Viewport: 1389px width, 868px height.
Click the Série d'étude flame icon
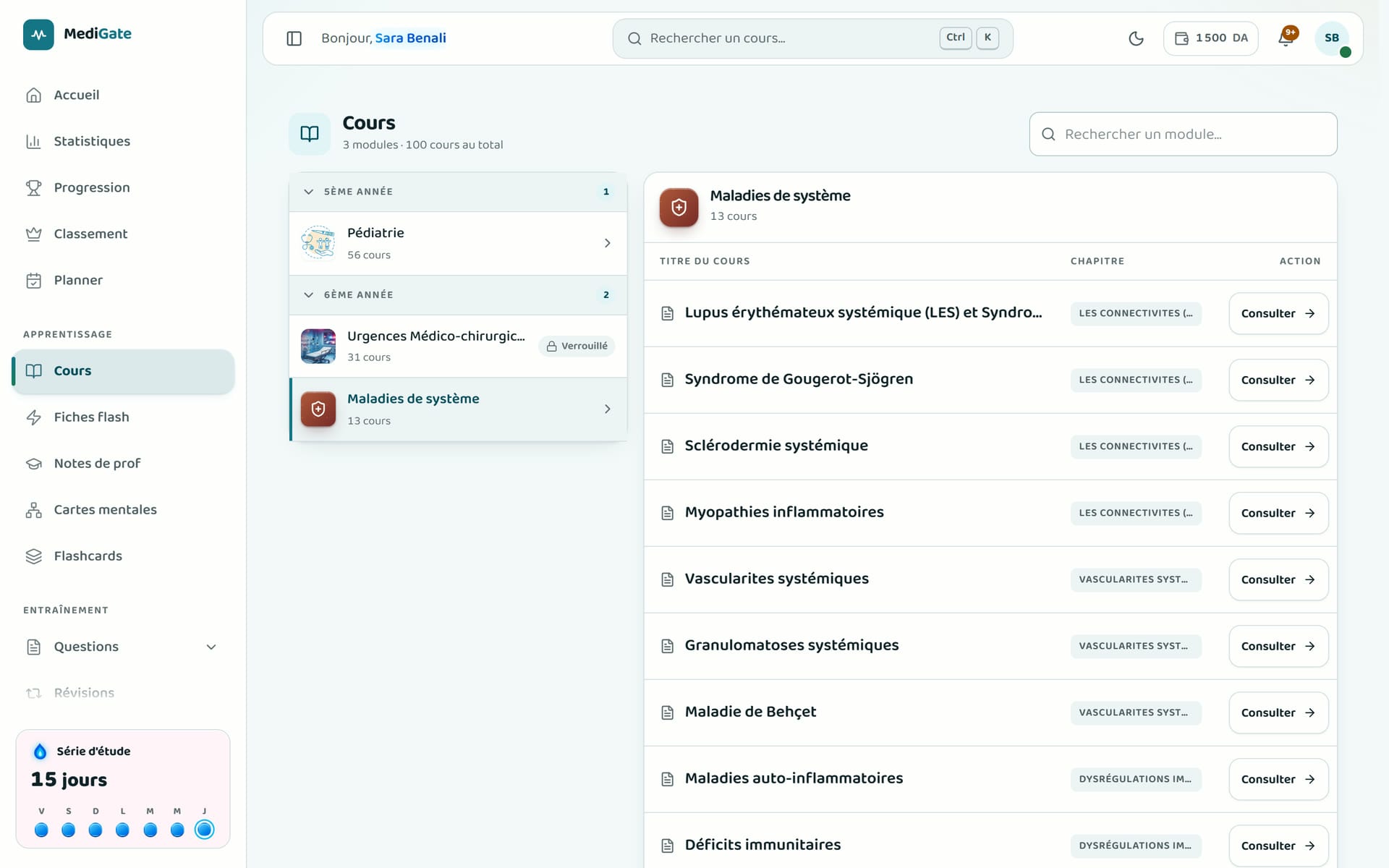(41, 752)
